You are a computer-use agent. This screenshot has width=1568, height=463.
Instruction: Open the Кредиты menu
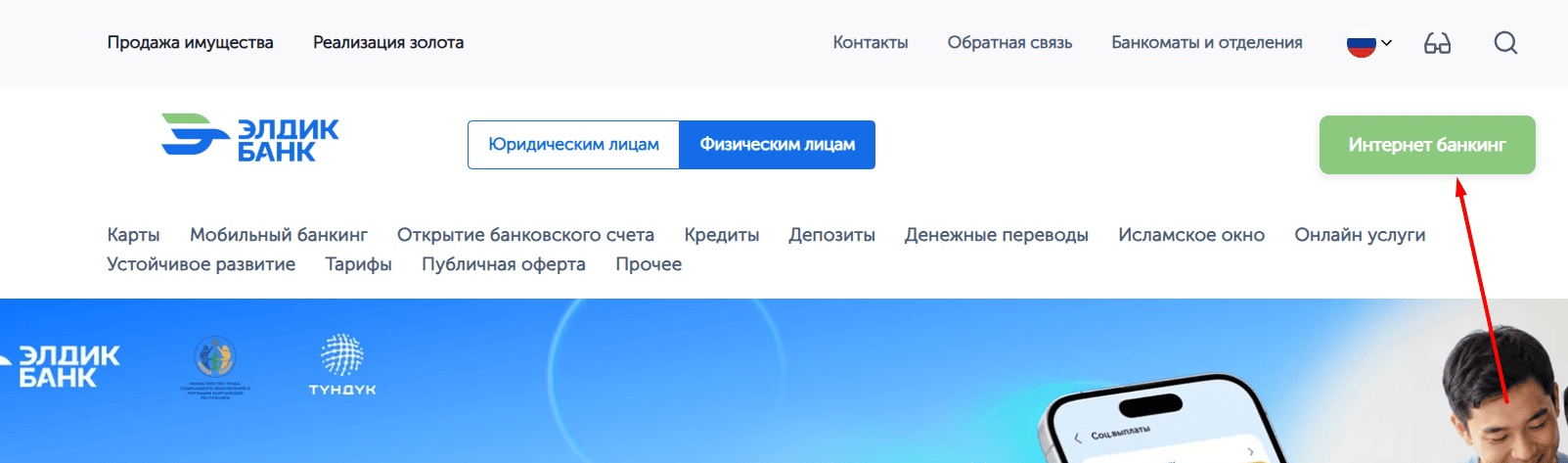(x=722, y=235)
